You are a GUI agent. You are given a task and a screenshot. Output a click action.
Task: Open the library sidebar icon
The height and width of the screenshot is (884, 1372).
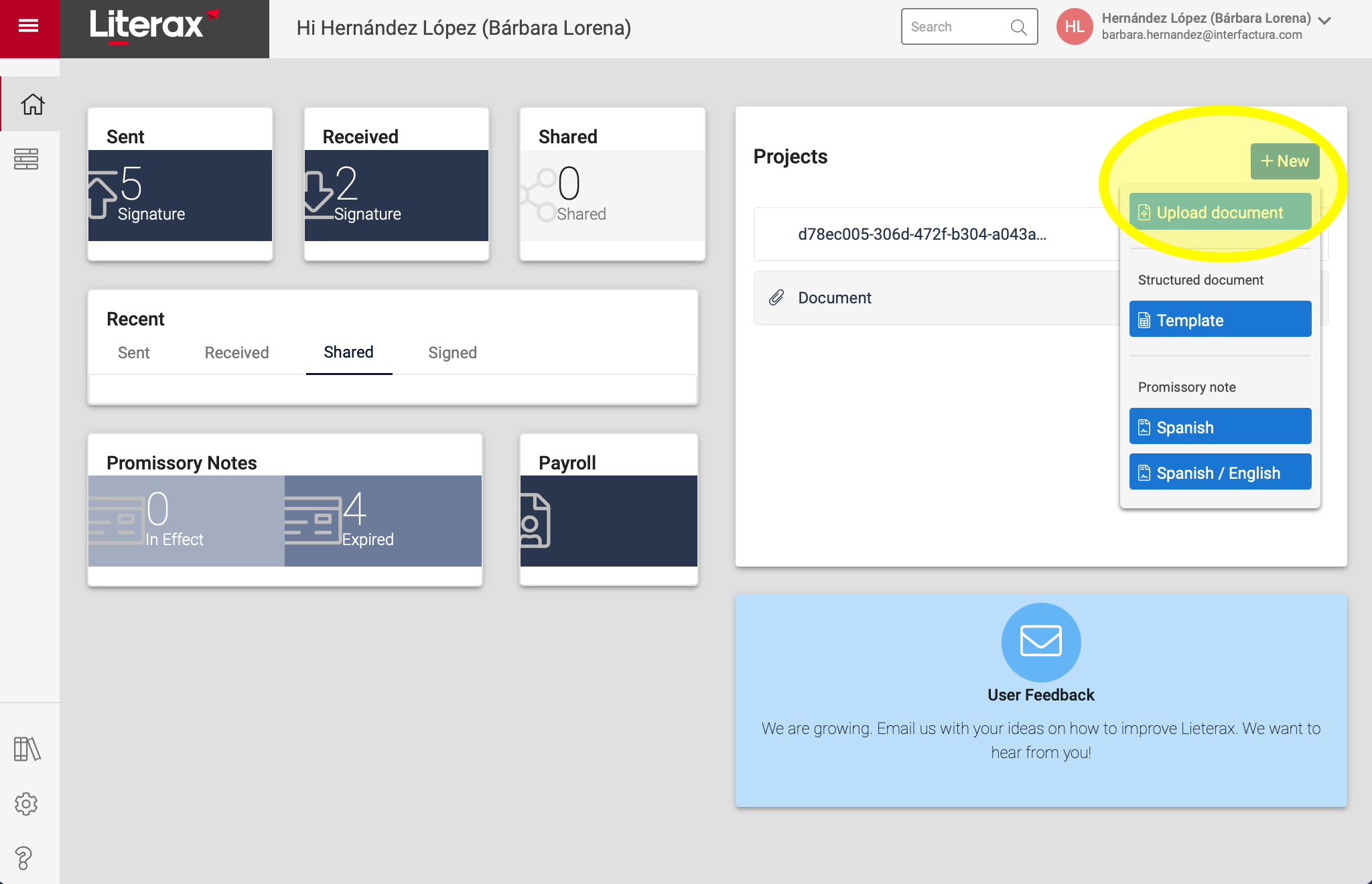pyautogui.click(x=27, y=749)
